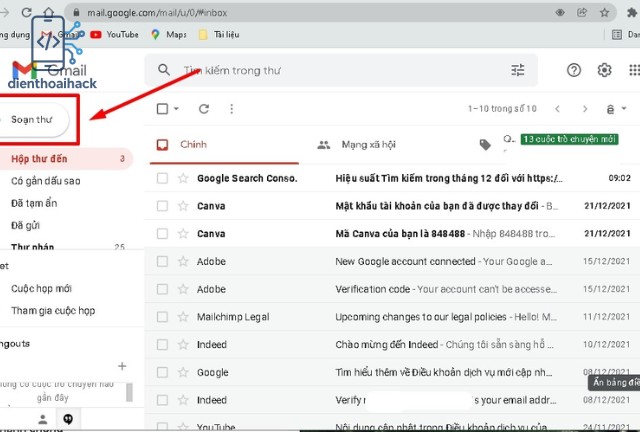Open the input tools dropdown arrow
This screenshot has height=432, width=640.
point(624,108)
